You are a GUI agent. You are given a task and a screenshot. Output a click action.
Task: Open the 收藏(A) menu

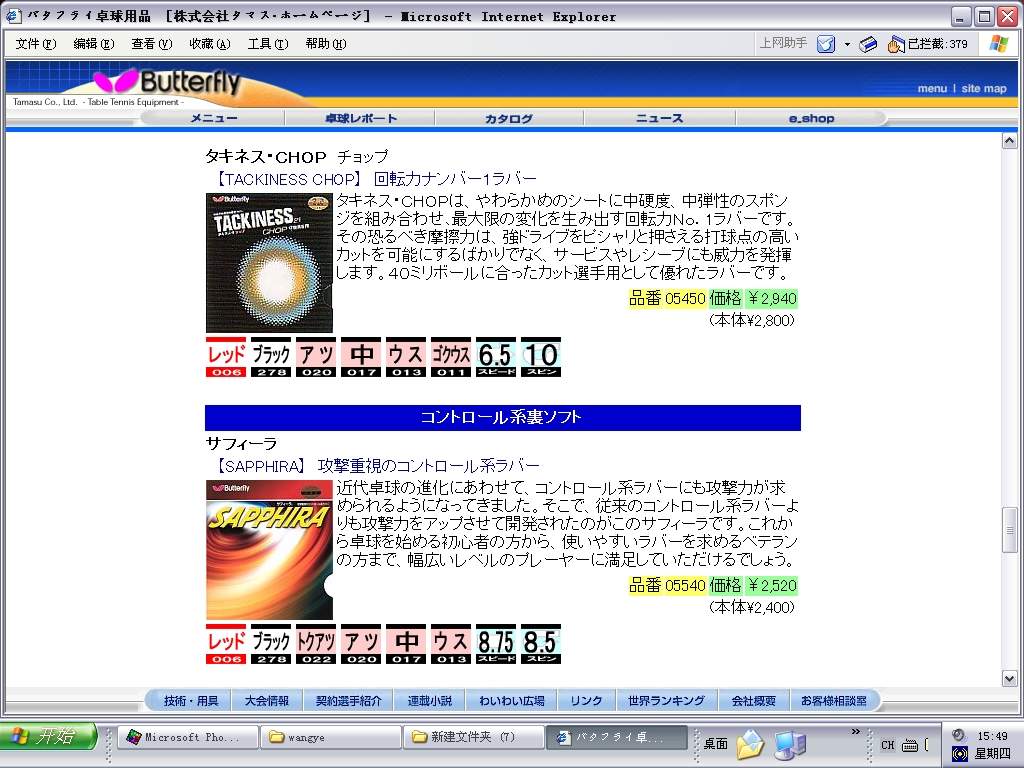[x=210, y=44]
